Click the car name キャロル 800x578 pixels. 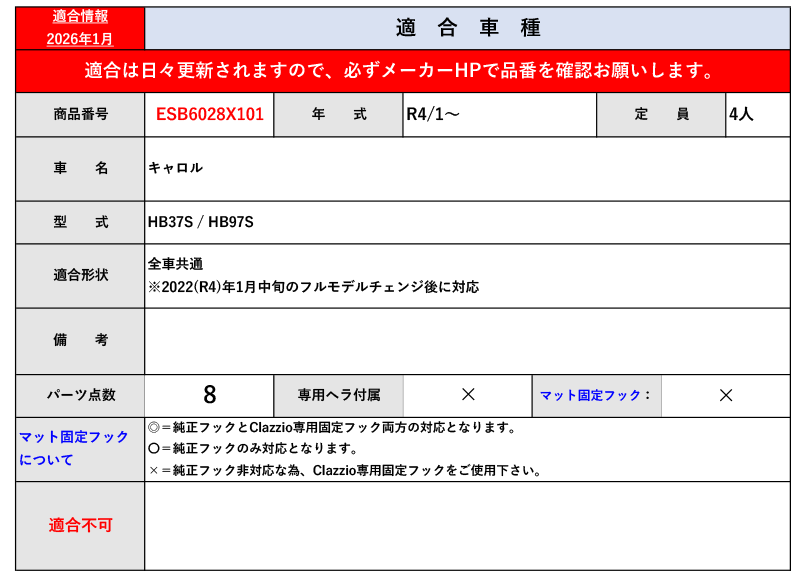point(176,168)
